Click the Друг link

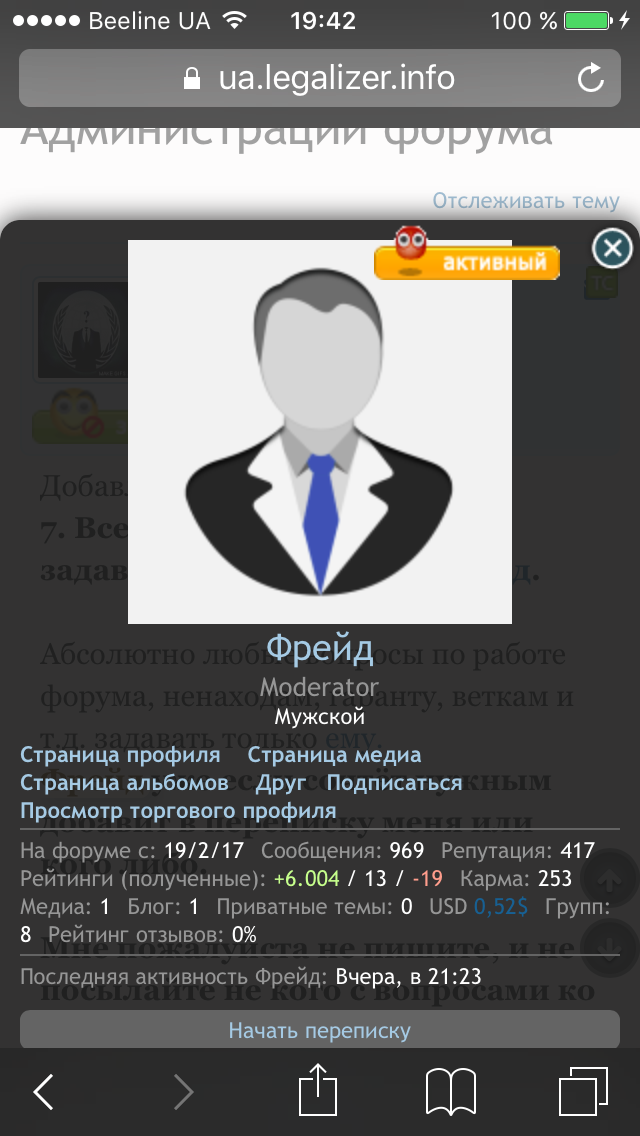281,782
